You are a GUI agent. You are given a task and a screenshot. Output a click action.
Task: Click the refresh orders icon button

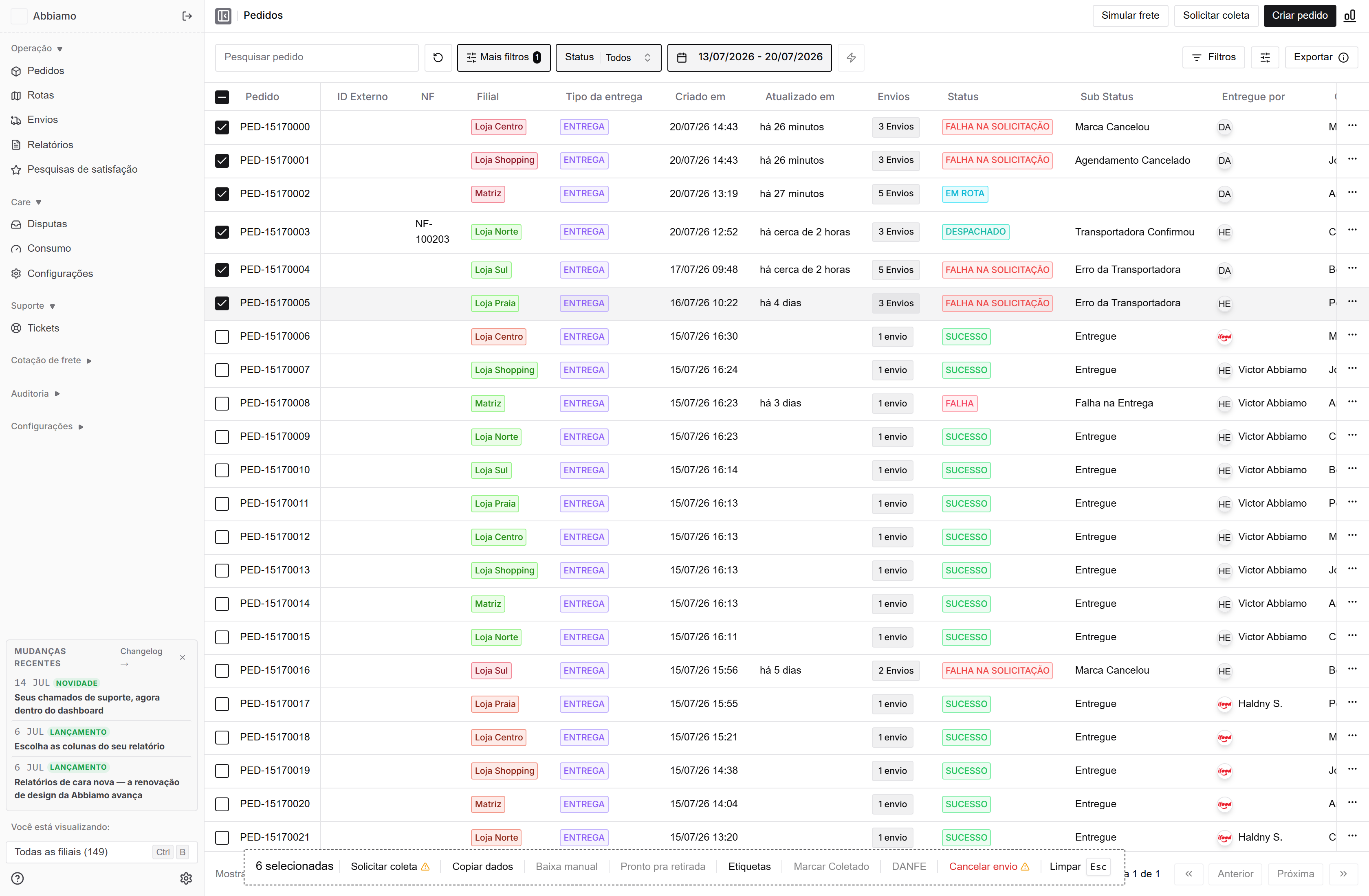click(x=438, y=57)
